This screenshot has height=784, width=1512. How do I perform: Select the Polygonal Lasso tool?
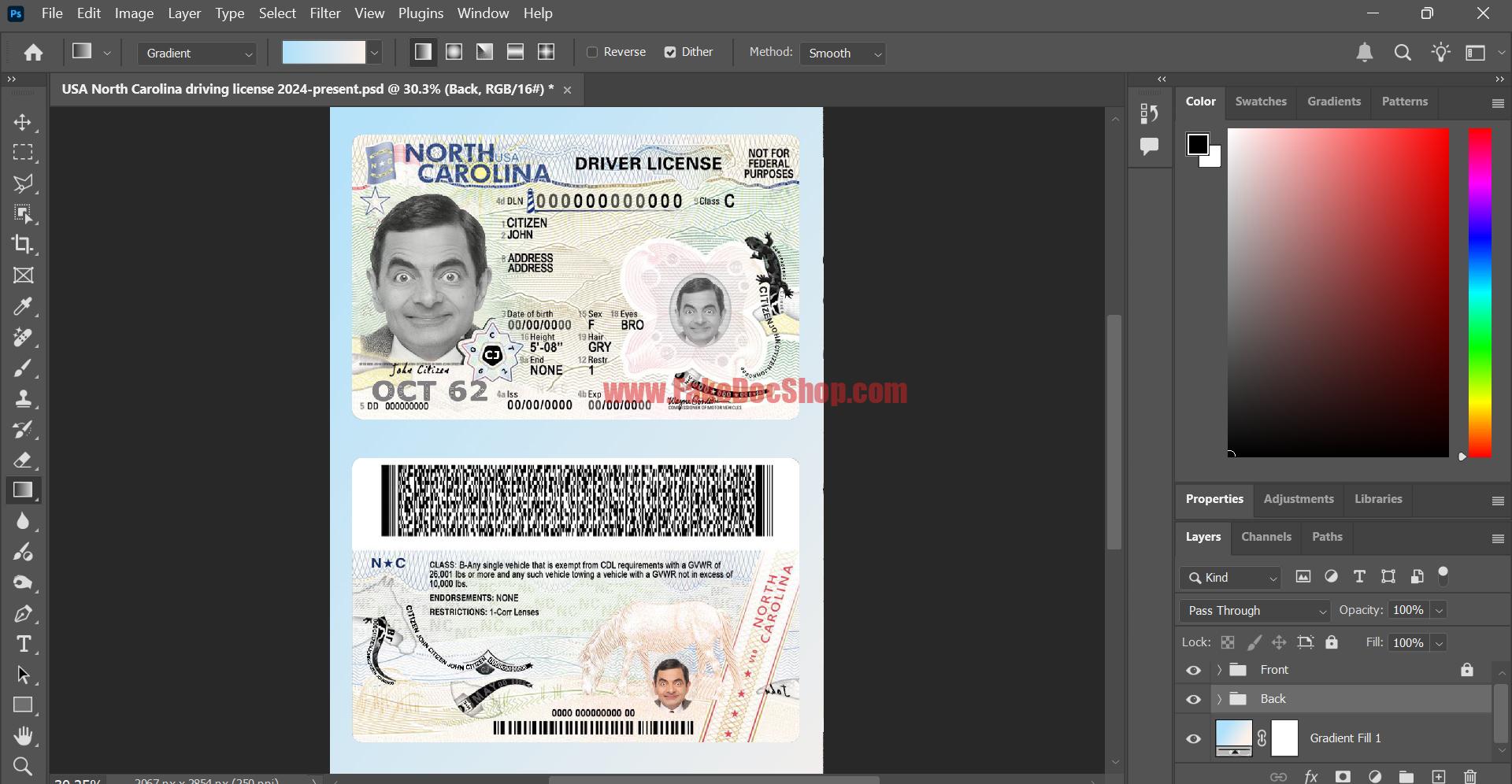[x=23, y=183]
